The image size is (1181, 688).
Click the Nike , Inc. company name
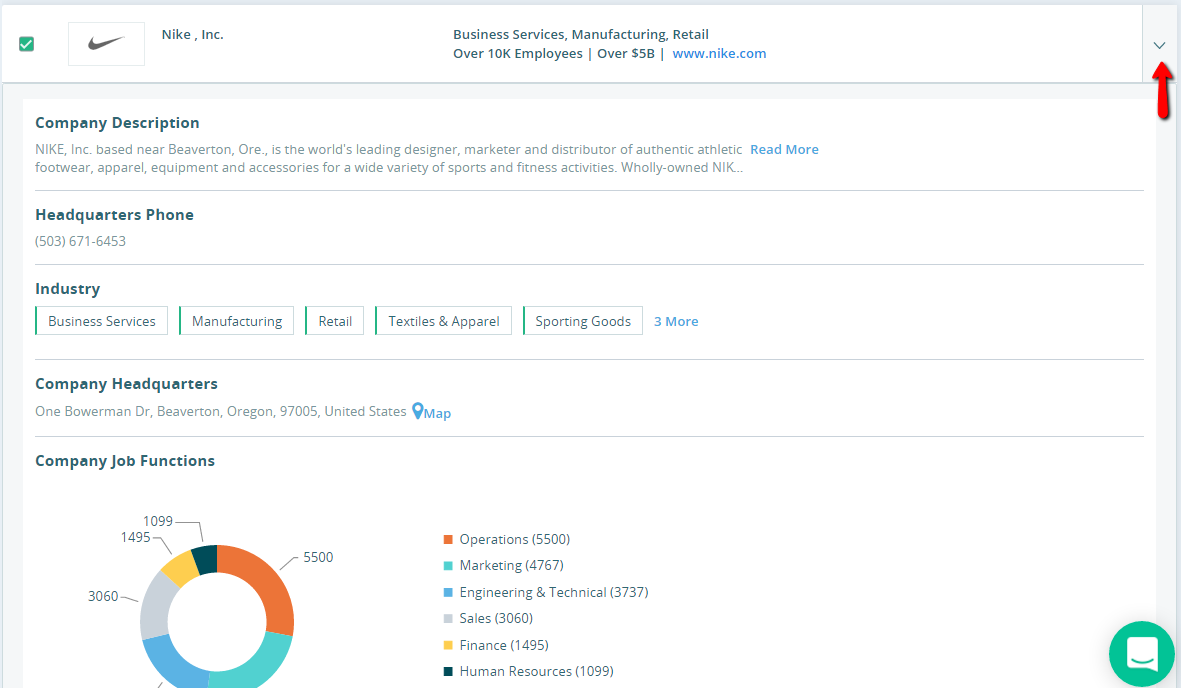(x=192, y=35)
